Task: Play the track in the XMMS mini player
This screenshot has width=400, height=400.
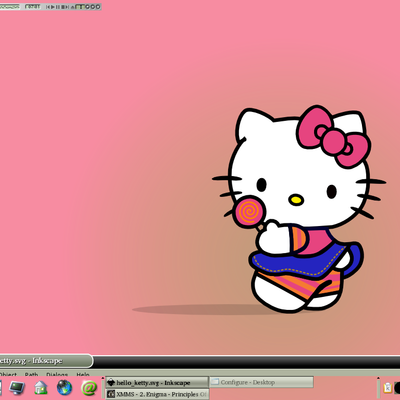Action: pyautogui.click(x=53, y=7)
